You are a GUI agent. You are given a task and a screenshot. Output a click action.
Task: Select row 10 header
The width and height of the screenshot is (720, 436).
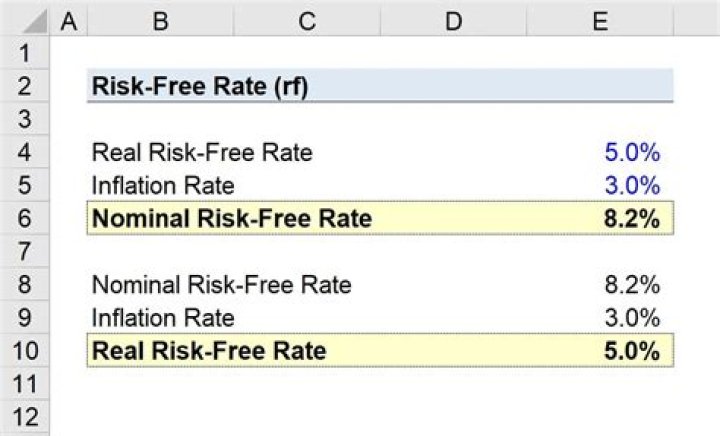(24, 350)
